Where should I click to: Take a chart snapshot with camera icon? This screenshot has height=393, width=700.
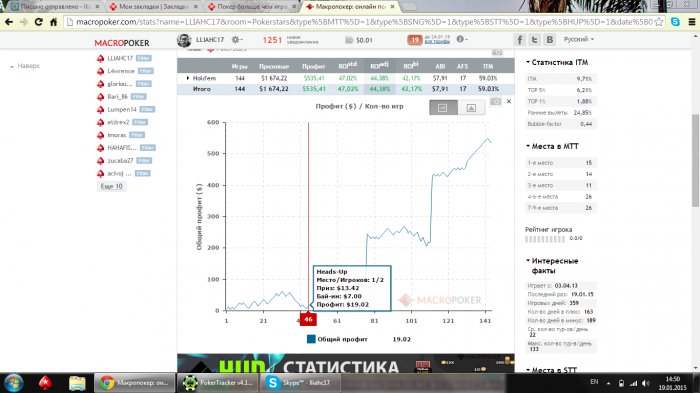[x=495, y=102]
